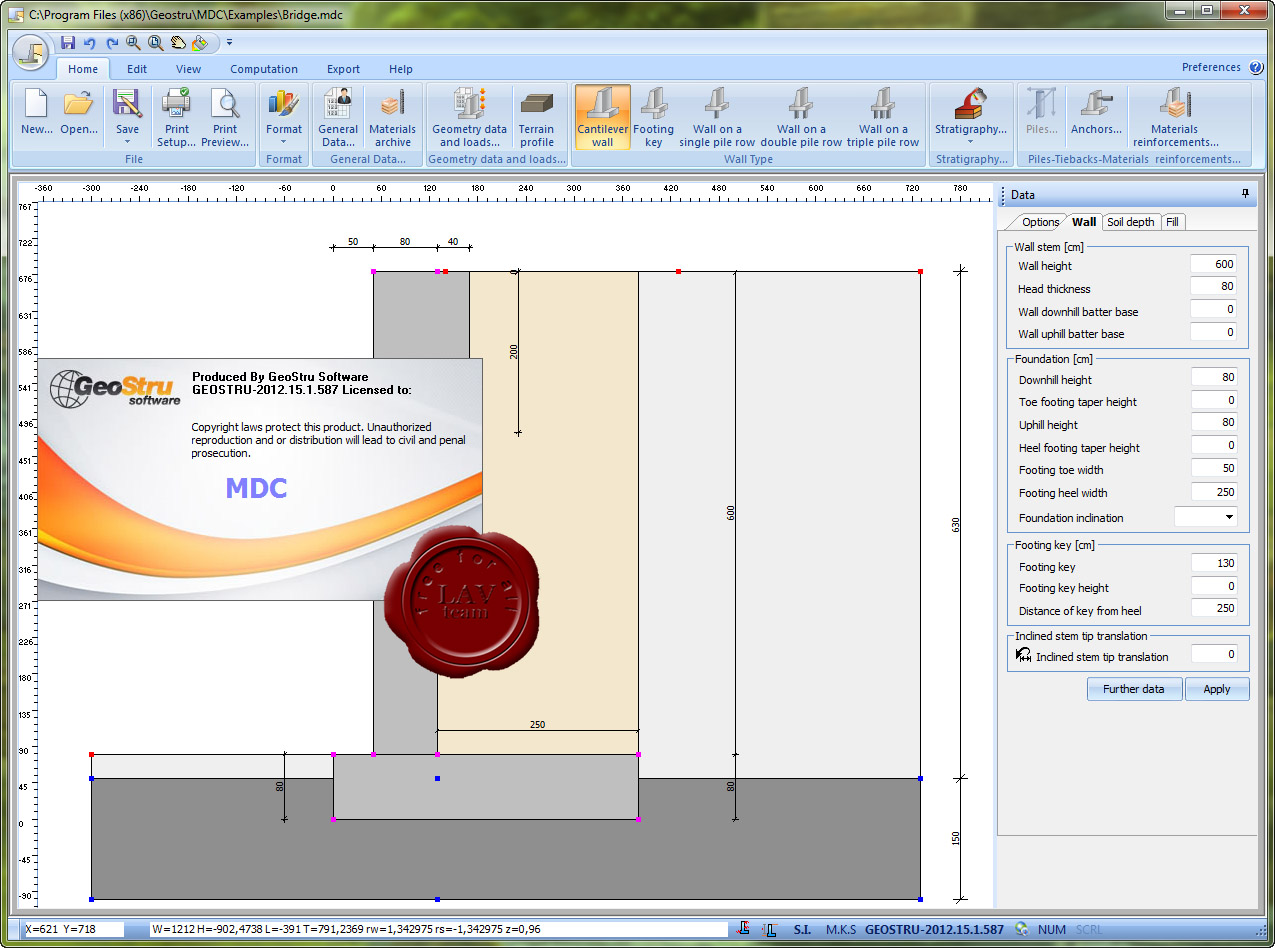Open Materials reinforcements ribbon button
1275x948 pixels.
click(x=1175, y=117)
